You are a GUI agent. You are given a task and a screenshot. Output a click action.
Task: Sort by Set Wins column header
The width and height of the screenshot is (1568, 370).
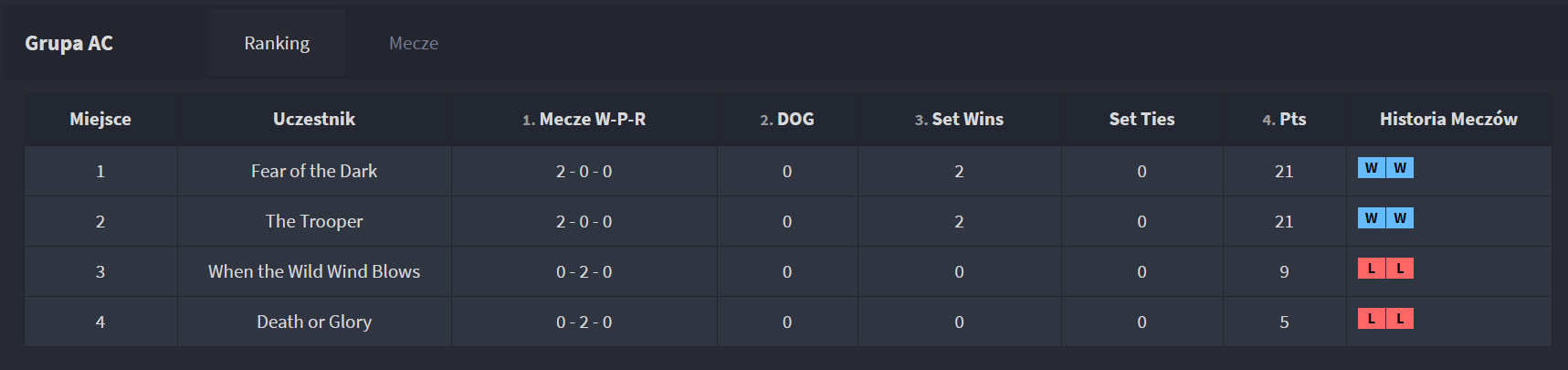click(959, 119)
